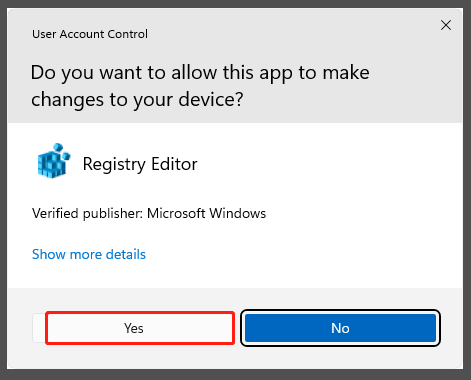Image resolution: width=471 pixels, height=380 pixels.
Task: Click the blue Registry Editor cube icon
Action: 54,161
